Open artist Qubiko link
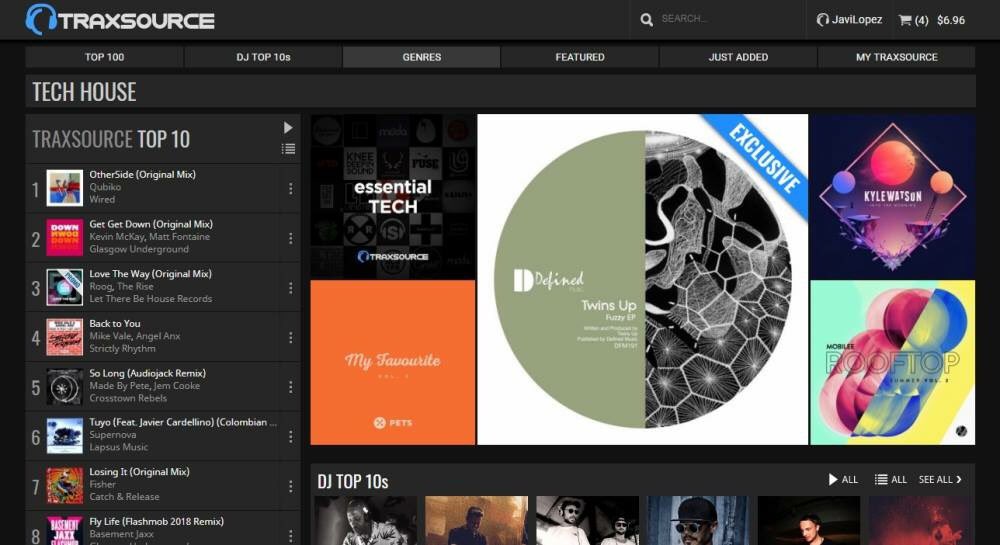Screen dimensions: 1000x545 [105, 187]
